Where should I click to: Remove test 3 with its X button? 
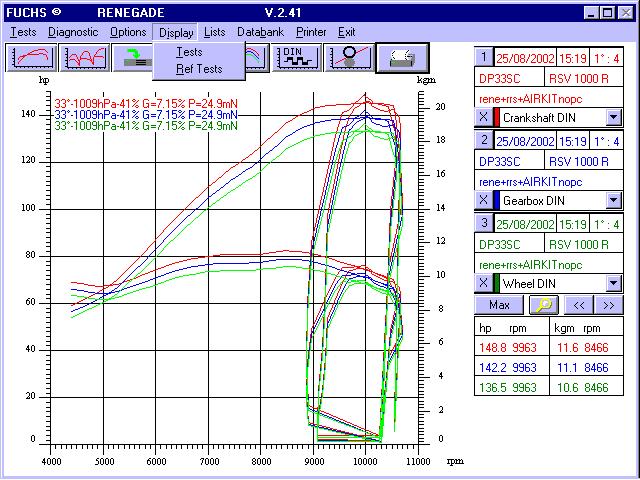click(483, 283)
